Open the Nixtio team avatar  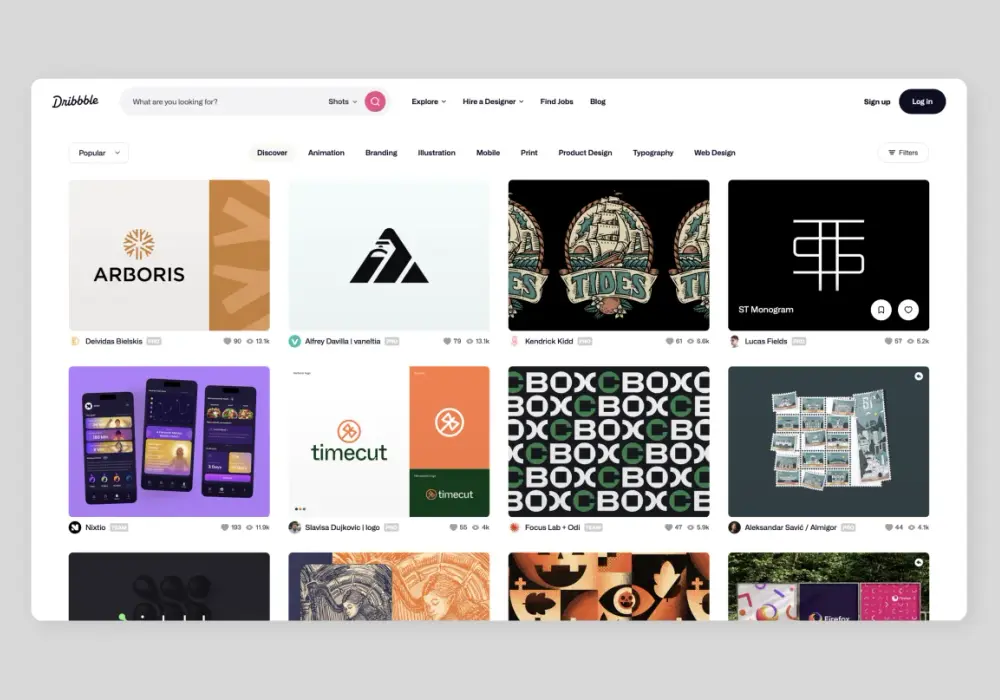75,527
